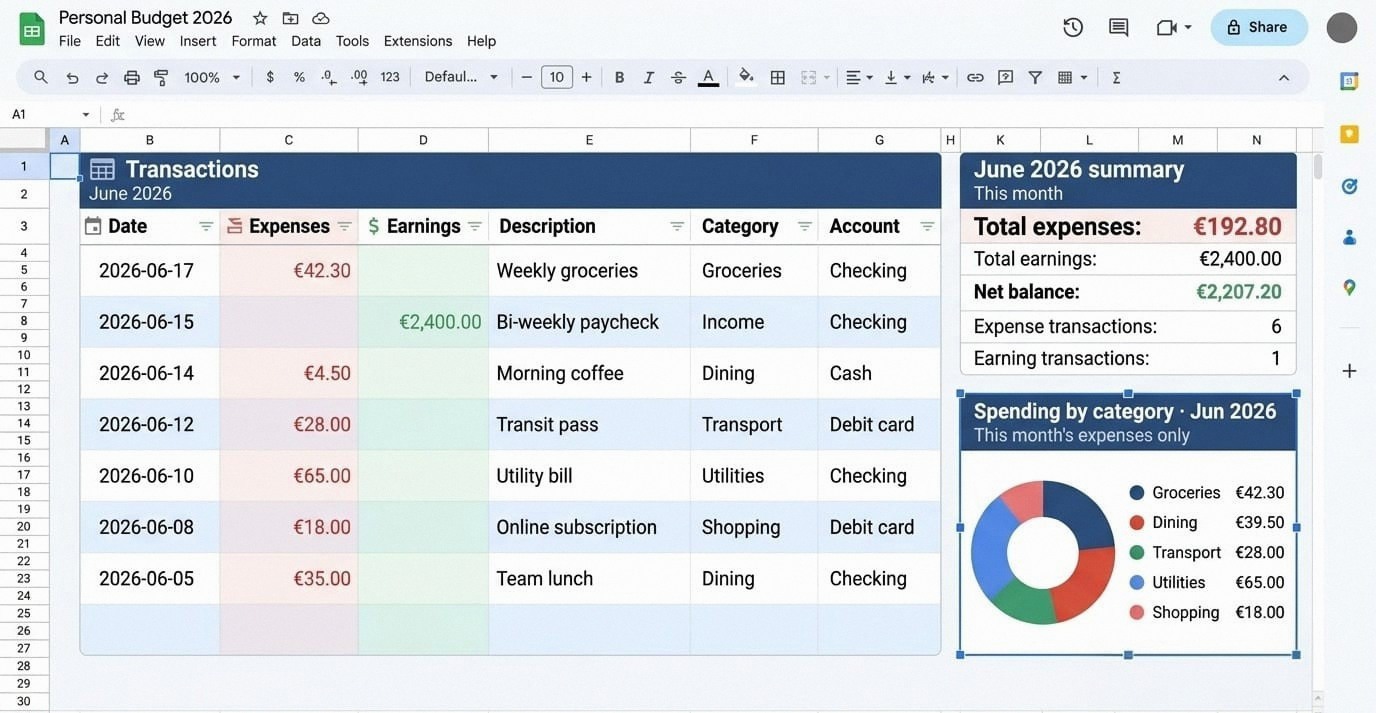Open the Earnings column filter

tap(475, 227)
